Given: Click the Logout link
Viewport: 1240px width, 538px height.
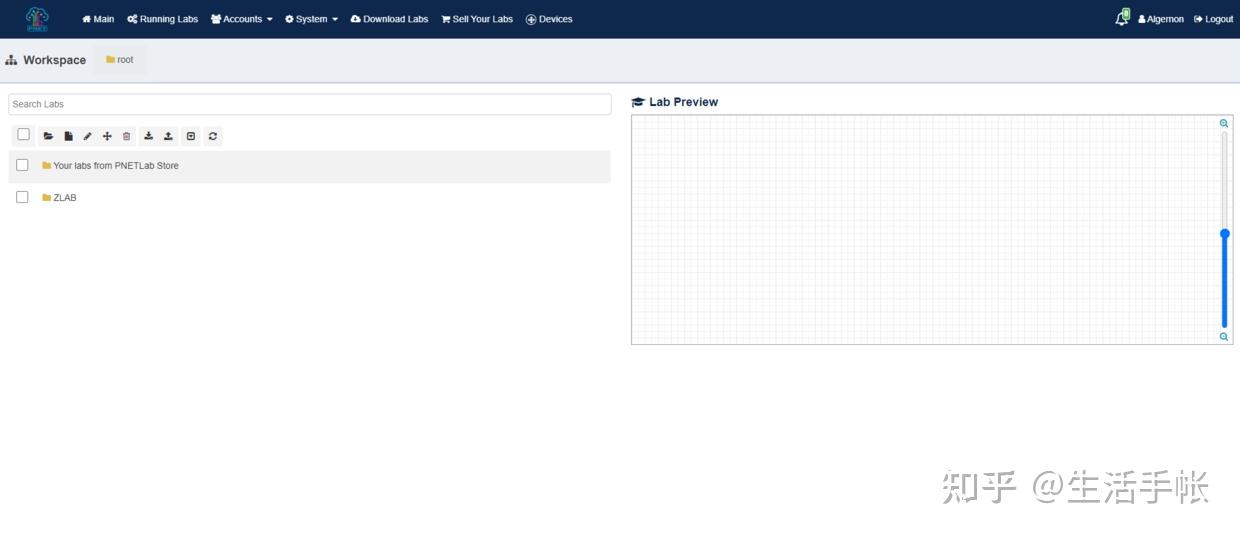Looking at the screenshot, I should coord(1213,19).
